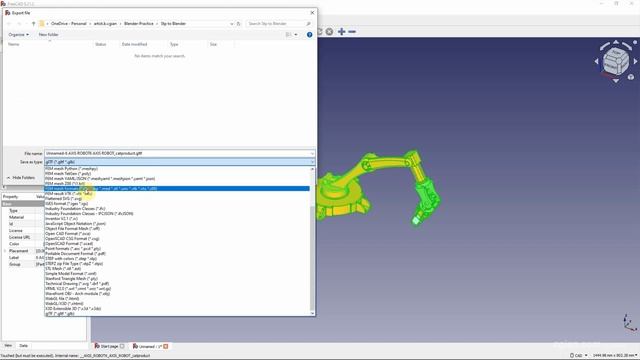Edit the File name field
The width and height of the screenshot is (640, 360).
(x=177, y=153)
